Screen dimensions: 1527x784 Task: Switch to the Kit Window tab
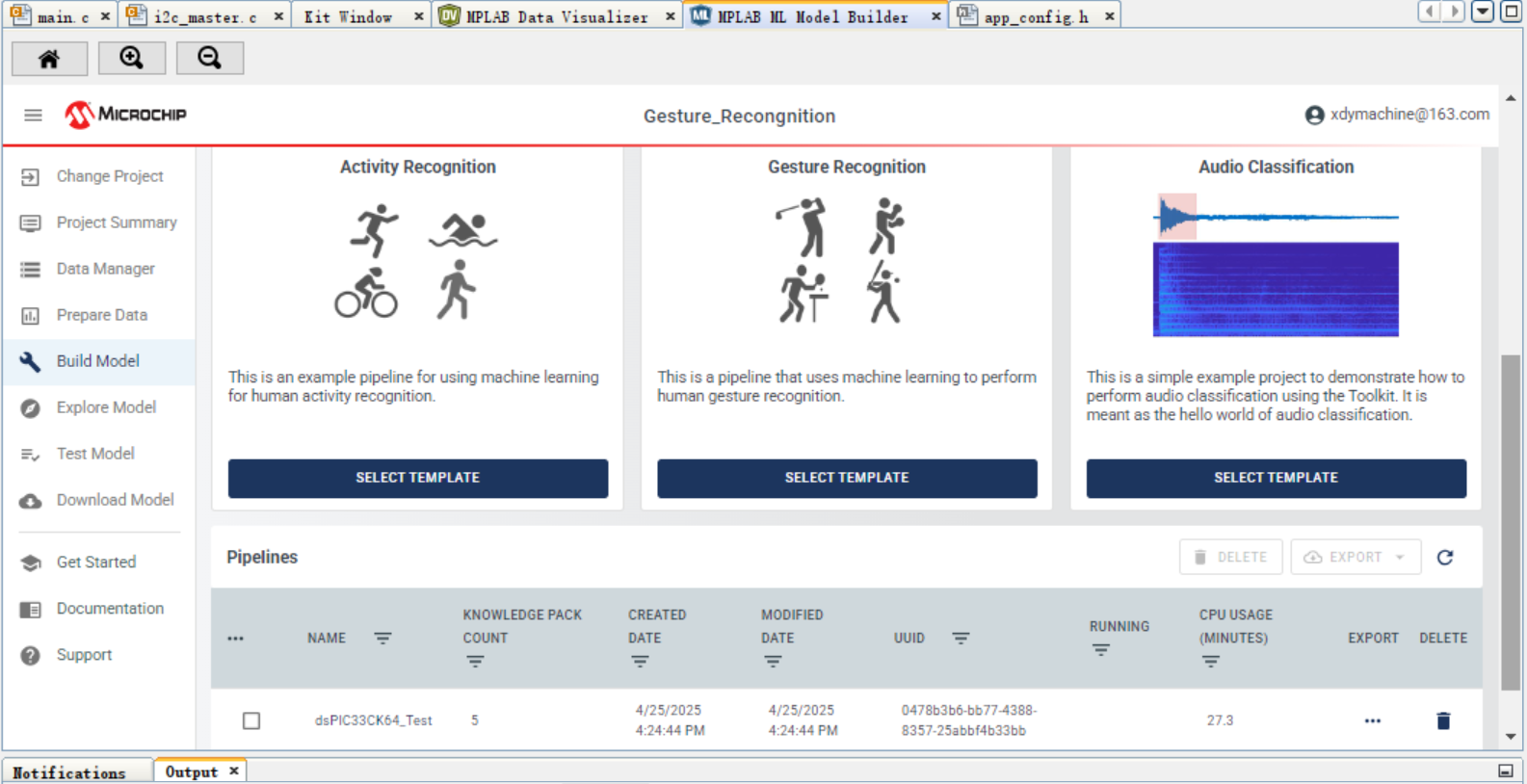point(349,16)
